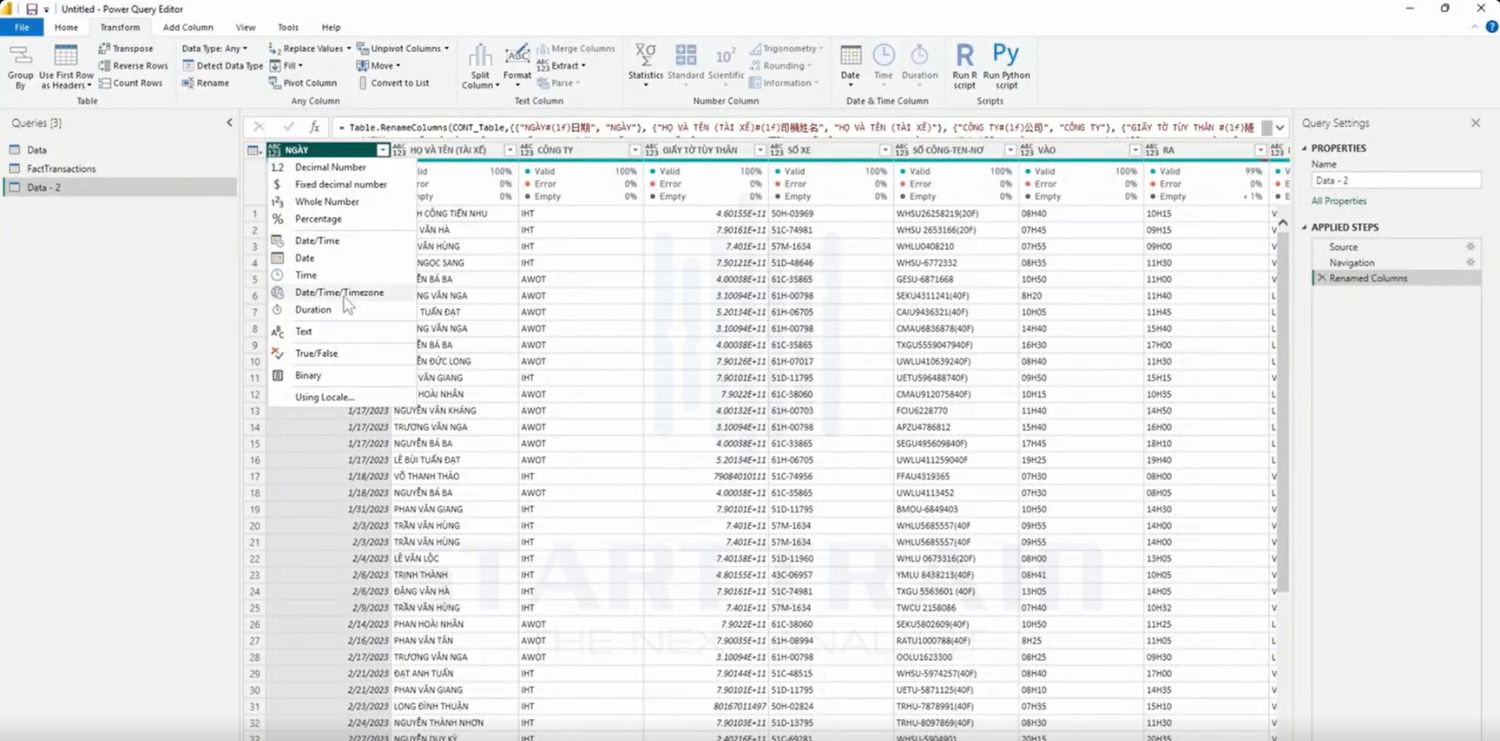Open the Replace Values dropdown
The height and width of the screenshot is (741, 1500).
[x=310, y=48]
